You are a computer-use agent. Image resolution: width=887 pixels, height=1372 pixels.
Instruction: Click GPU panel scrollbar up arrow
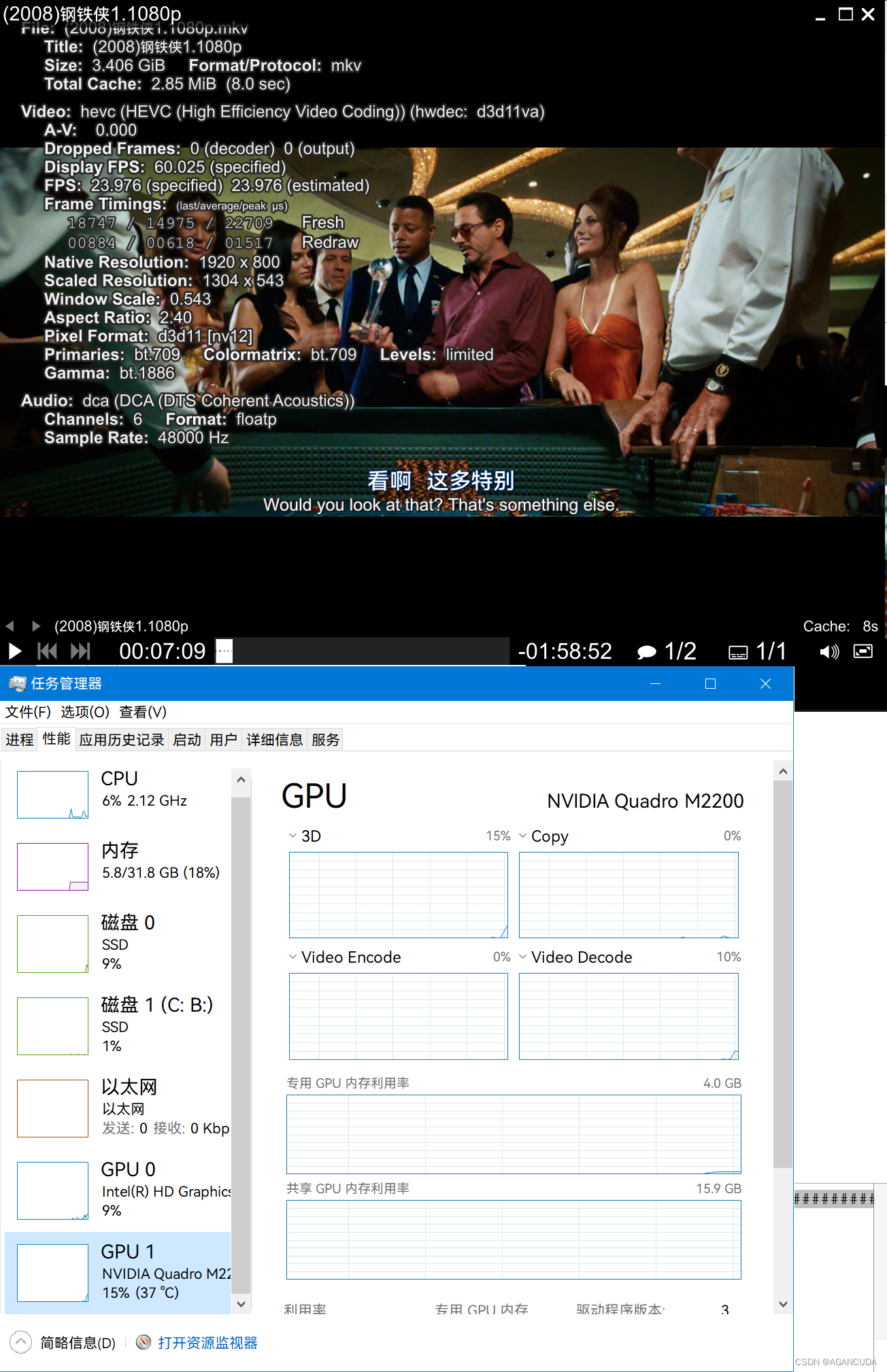click(x=783, y=771)
